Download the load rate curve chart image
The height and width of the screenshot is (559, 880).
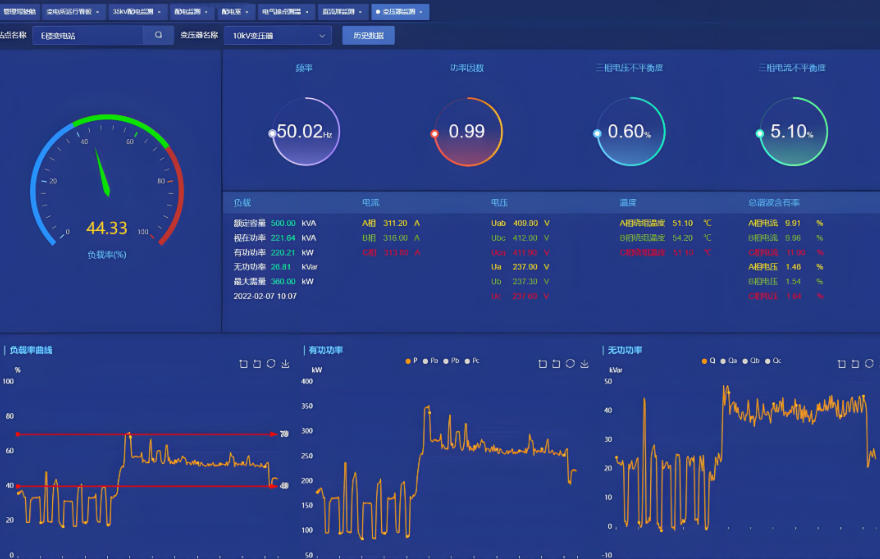[286, 364]
